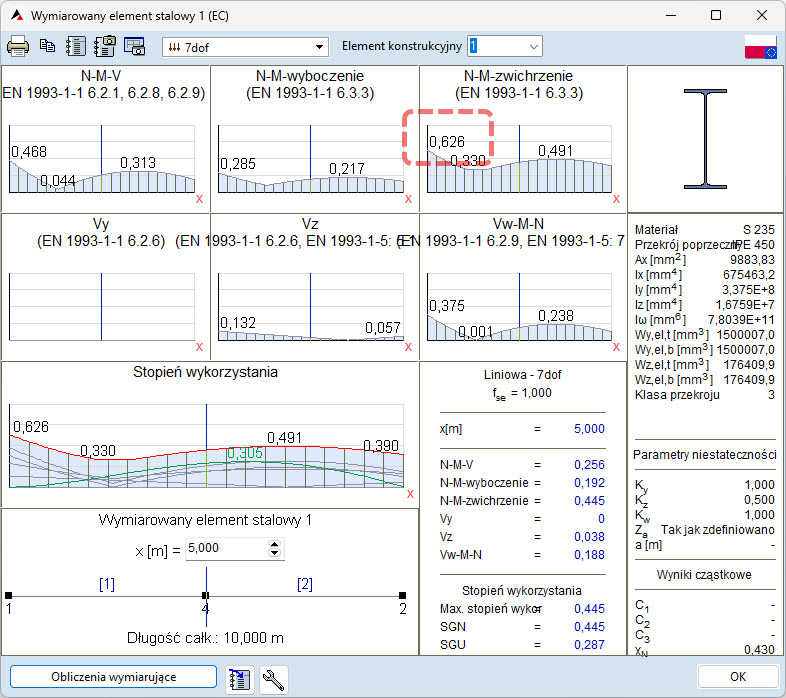Click the screen capture window icon
Viewport: 786px width, 698px height.
click(134, 47)
